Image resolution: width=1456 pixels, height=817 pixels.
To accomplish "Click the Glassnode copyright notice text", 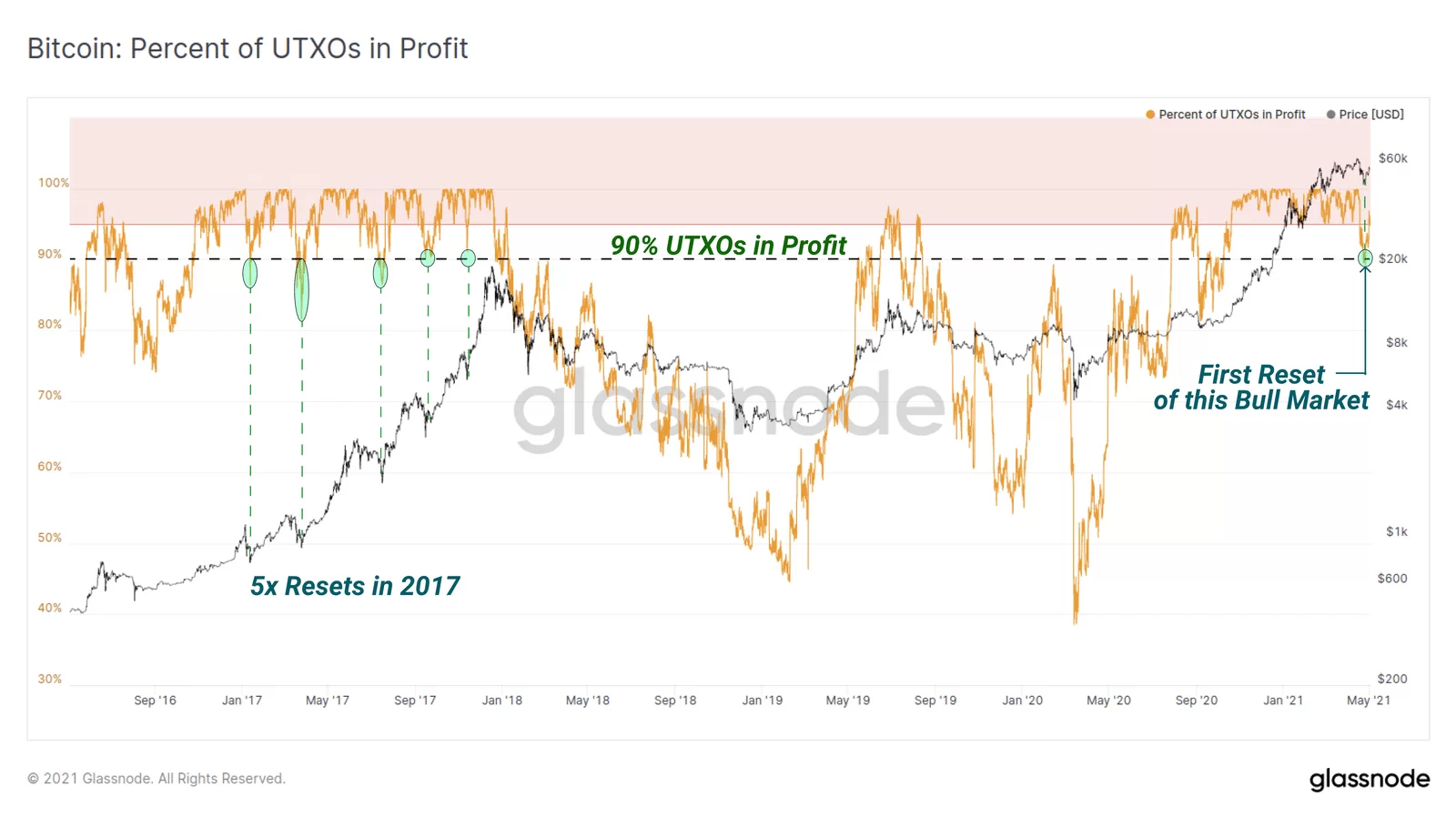I will click(x=157, y=779).
